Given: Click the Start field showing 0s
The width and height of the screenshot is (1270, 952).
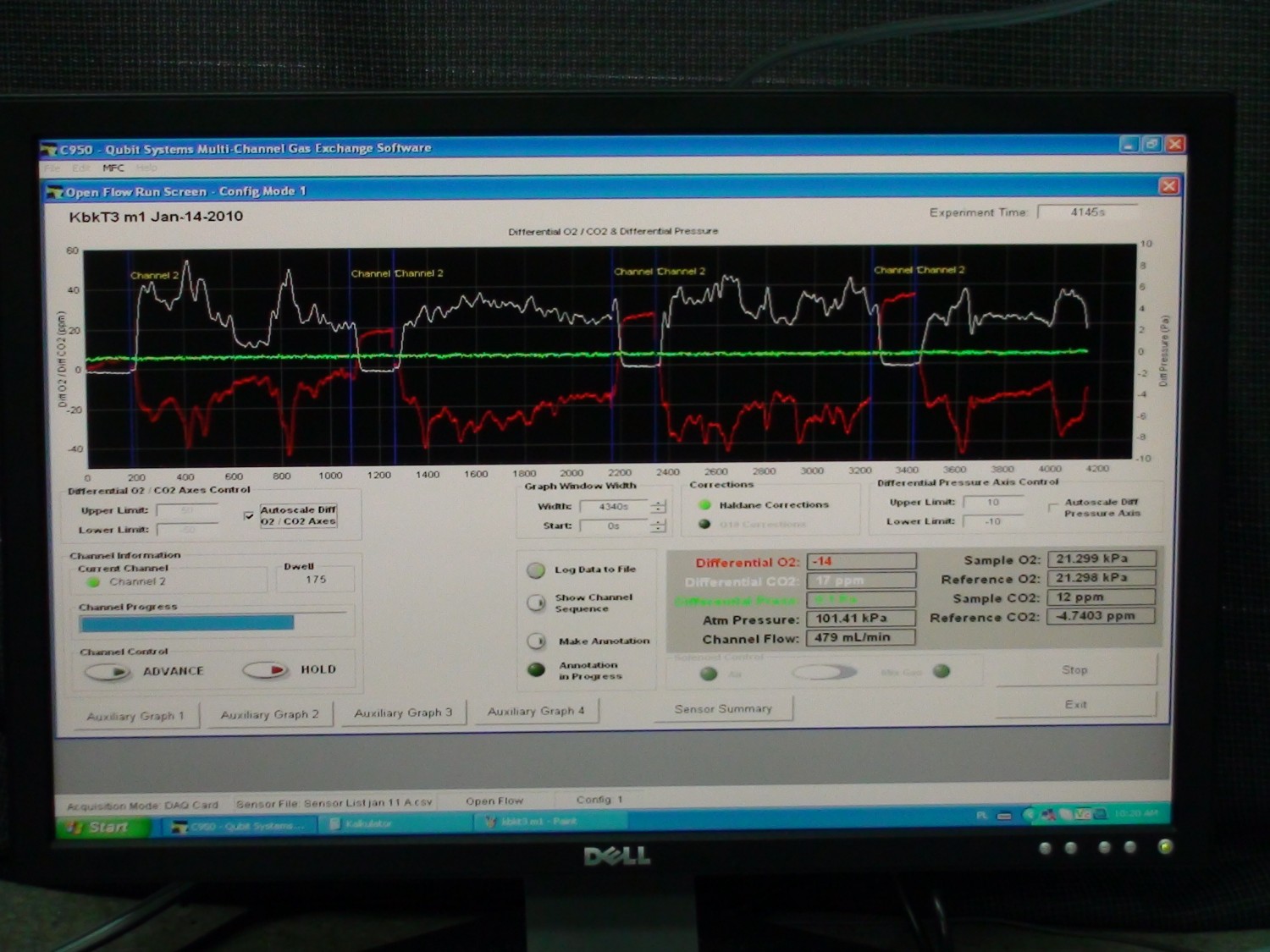Looking at the screenshot, I should click(614, 526).
